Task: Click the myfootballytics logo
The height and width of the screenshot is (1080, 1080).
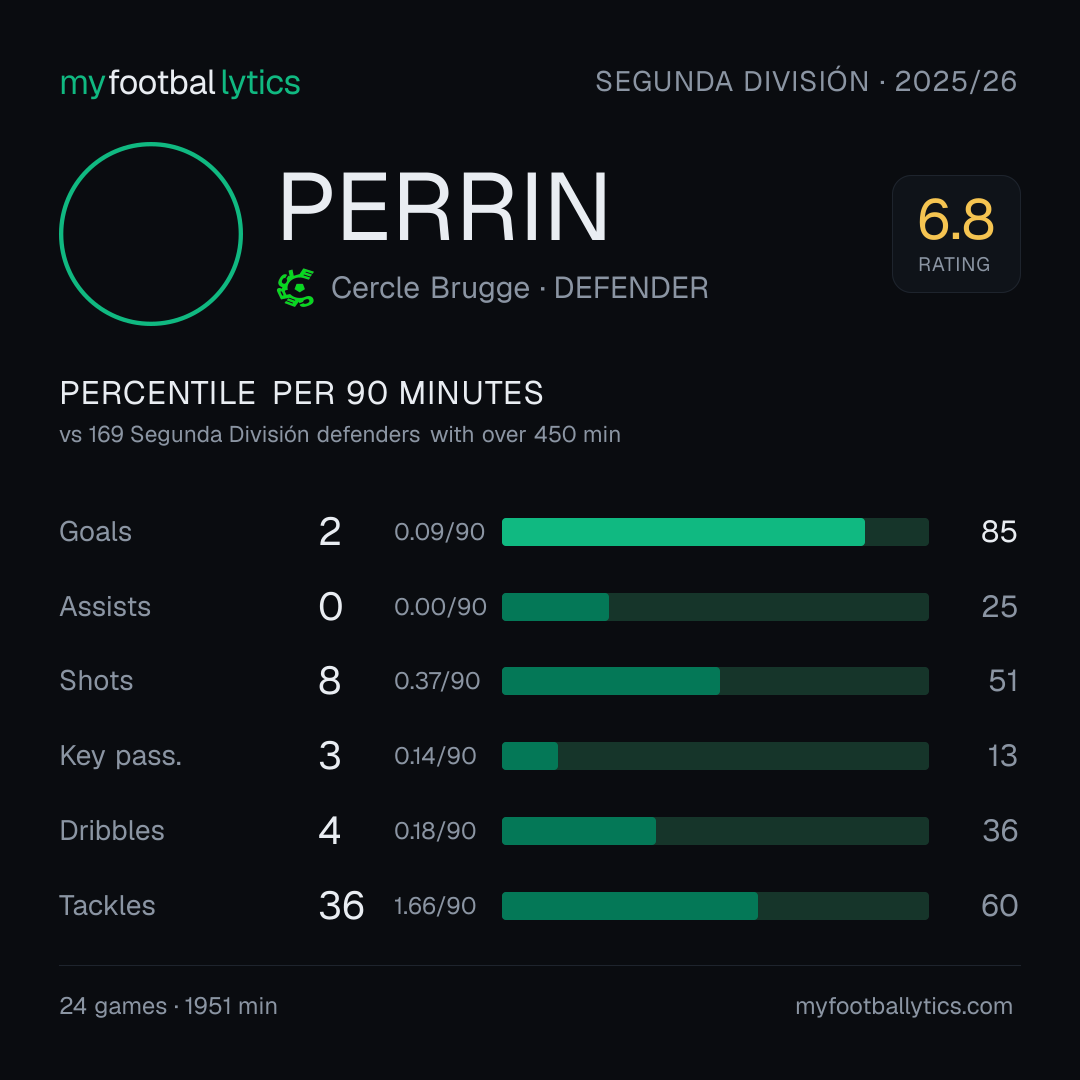Action: pos(180,83)
